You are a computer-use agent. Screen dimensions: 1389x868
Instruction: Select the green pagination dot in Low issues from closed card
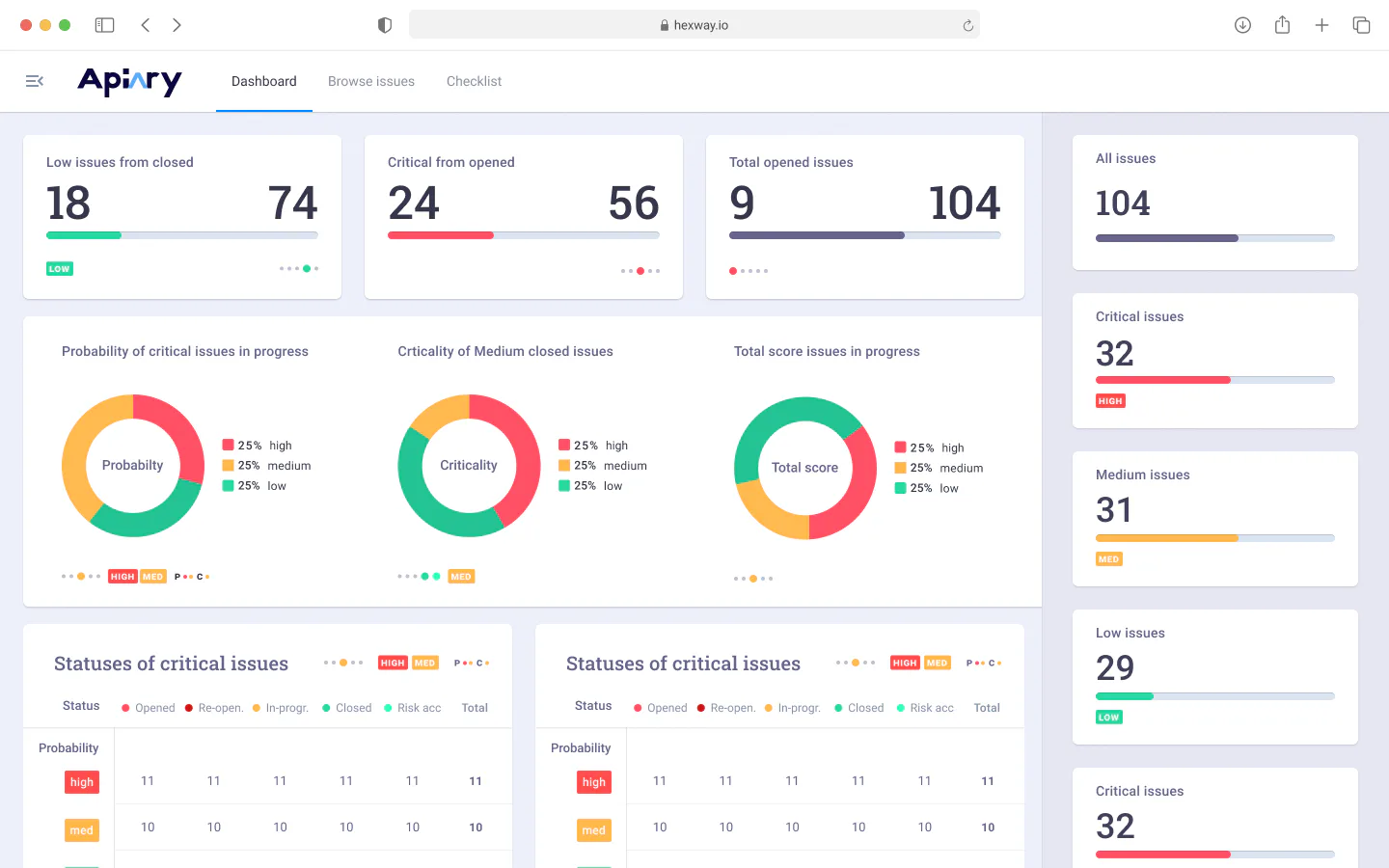click(x=307, y=269)
